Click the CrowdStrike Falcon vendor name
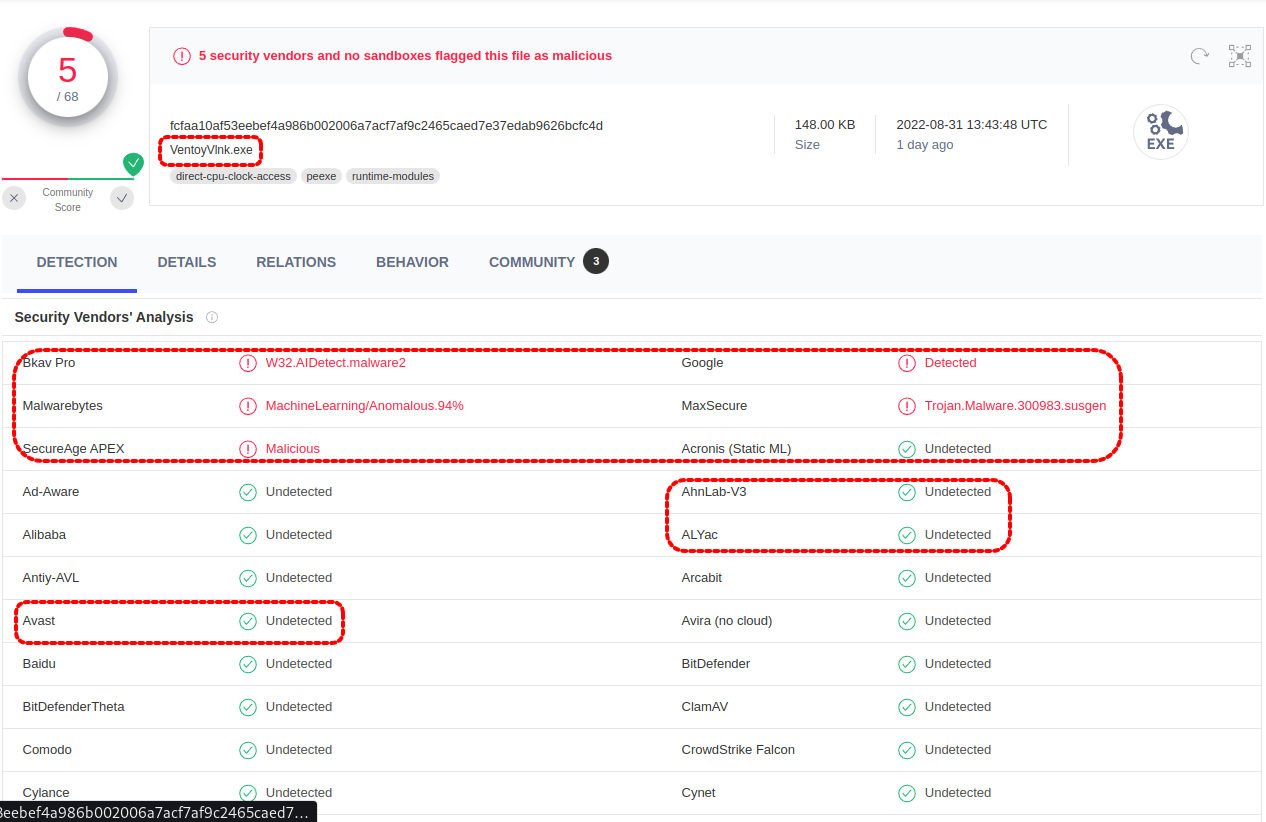 (x=738, y=750)
